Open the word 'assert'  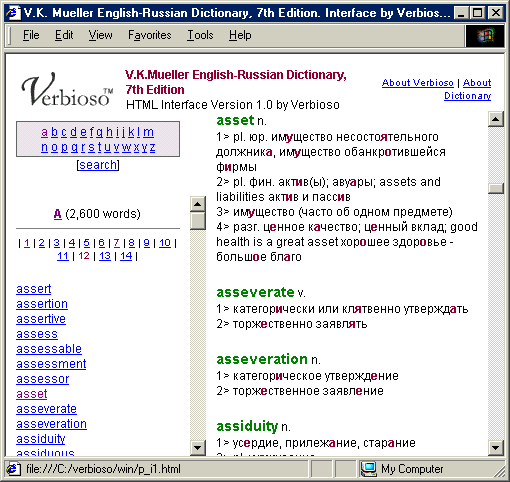(x=34, y=289)
